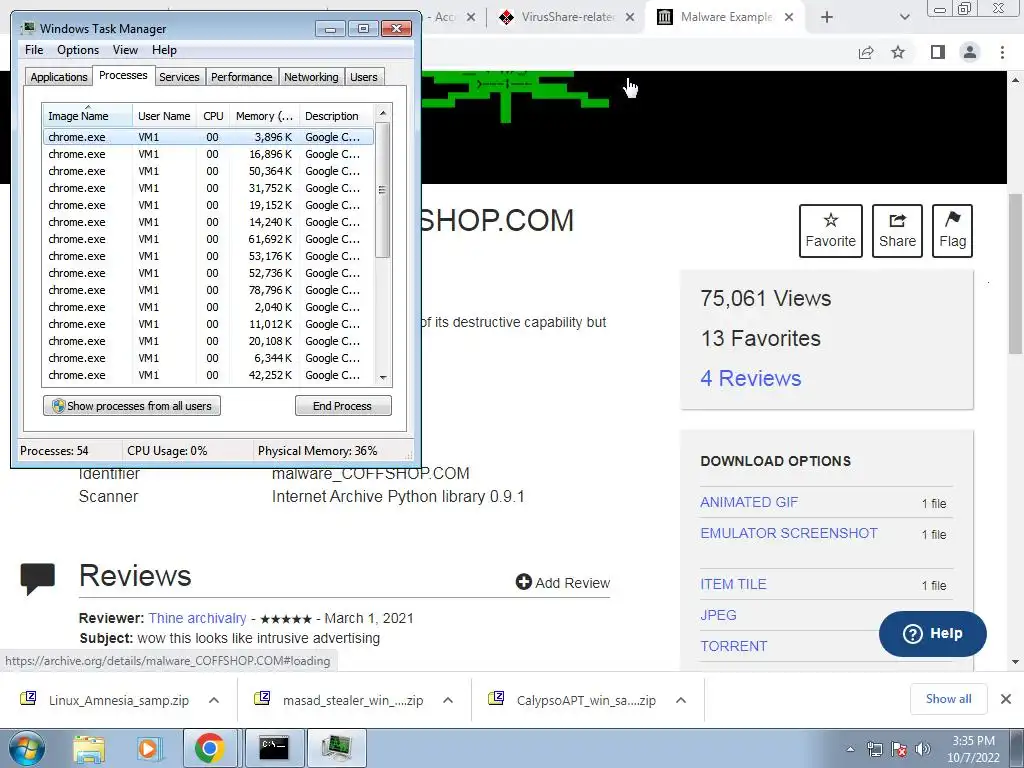Click the network tray icon
The height and width of the screenshot is (768, 1024).
pos(874,748)
